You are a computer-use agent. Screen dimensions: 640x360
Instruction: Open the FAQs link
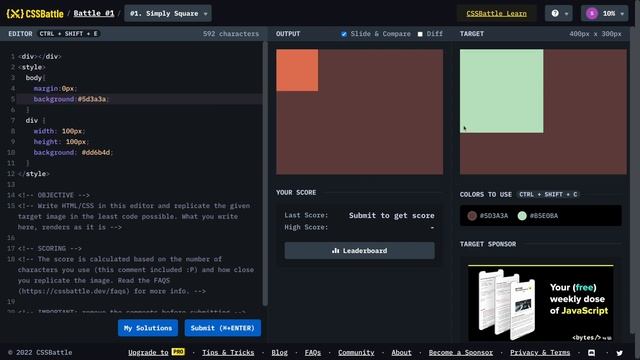[x=313, y=352]
